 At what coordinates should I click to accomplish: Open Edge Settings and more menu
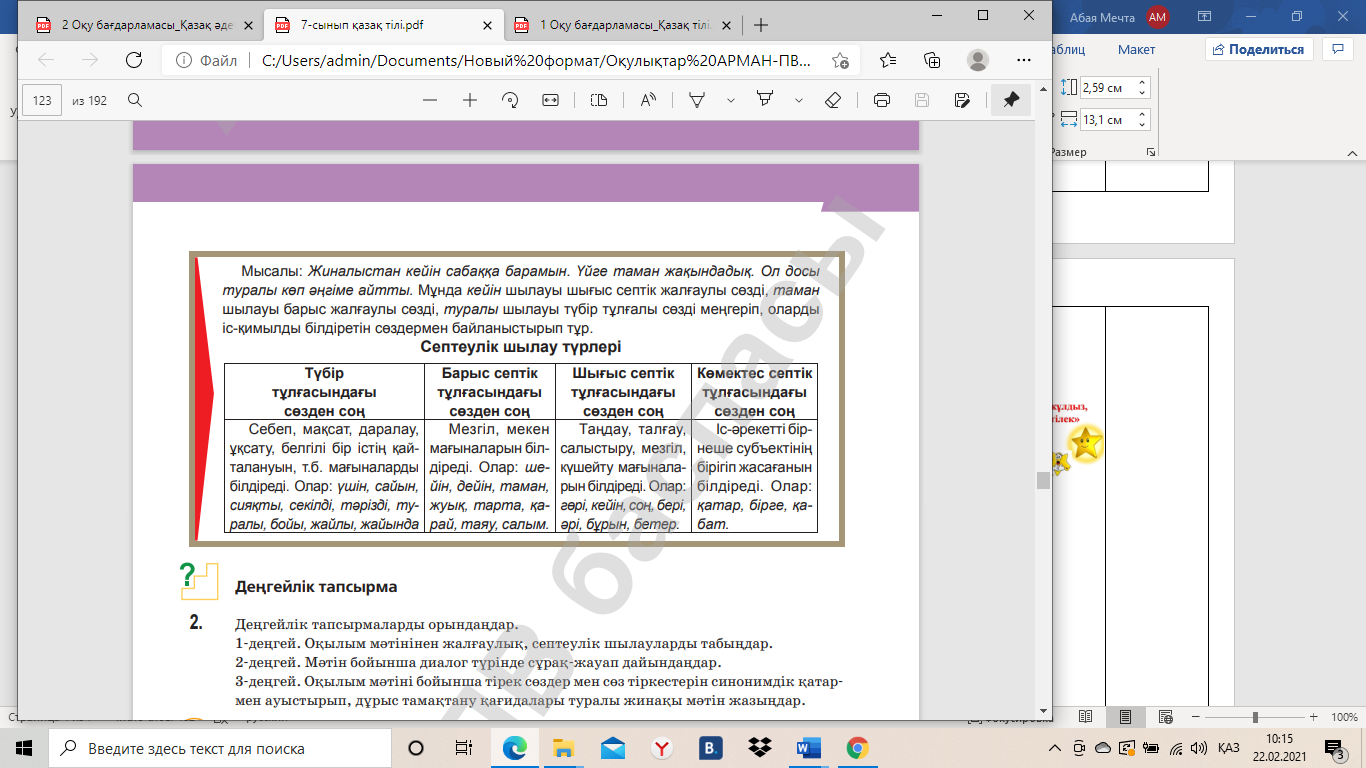1024,60
